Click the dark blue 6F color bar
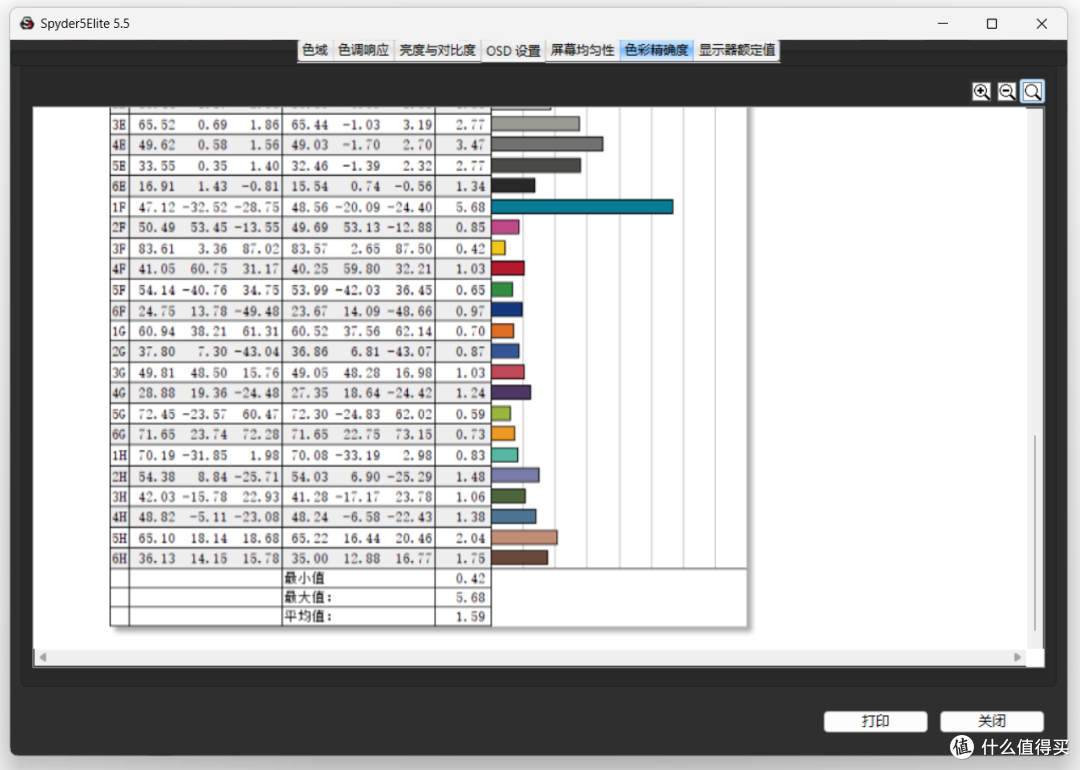This screenshot has height=770, width=1080. [507, 310]
